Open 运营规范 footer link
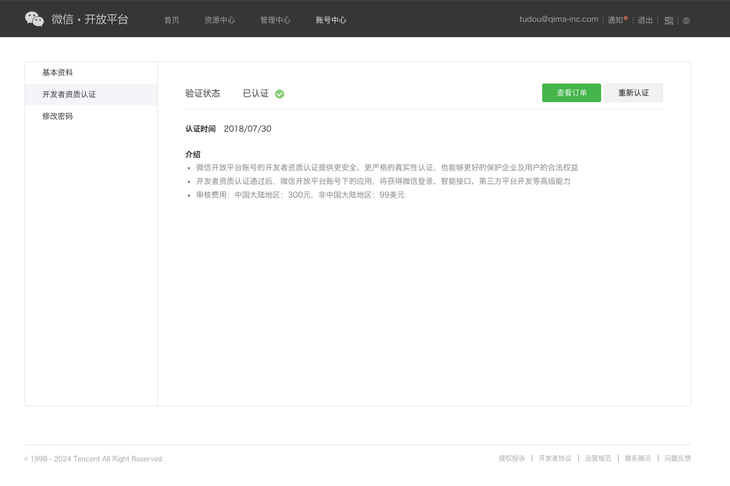This screenshot has width=730, height=486. click(x=598, y=459)
